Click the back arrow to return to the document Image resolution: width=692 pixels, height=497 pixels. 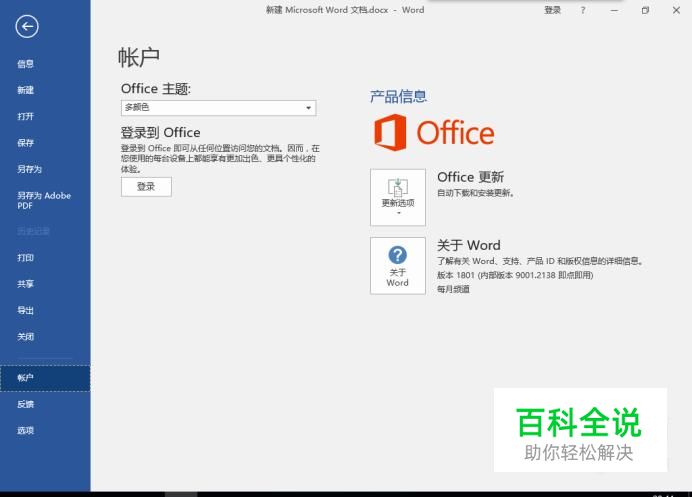pos(27,26)
